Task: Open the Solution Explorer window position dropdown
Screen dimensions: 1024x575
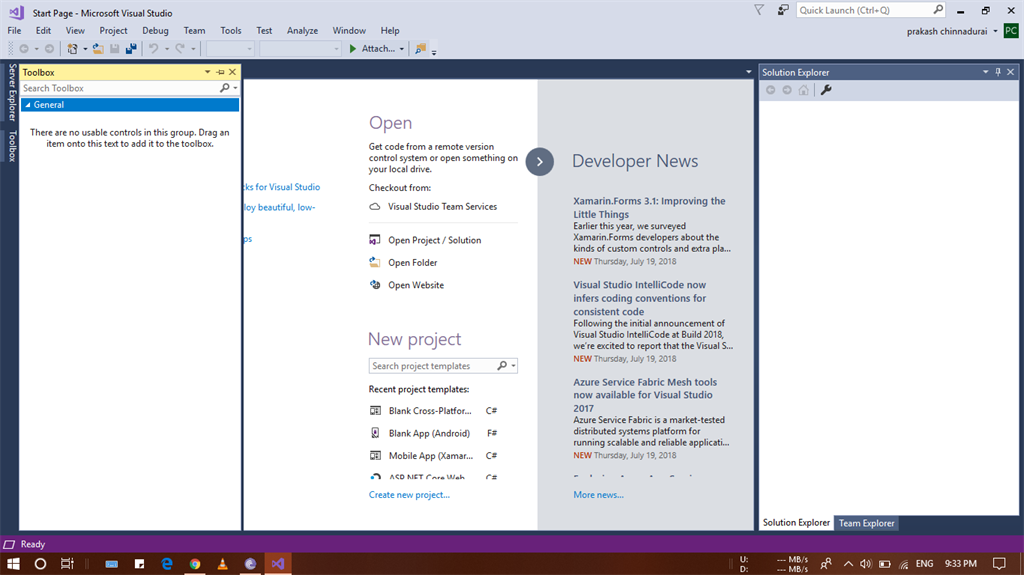Action: [x=985, y=72]
